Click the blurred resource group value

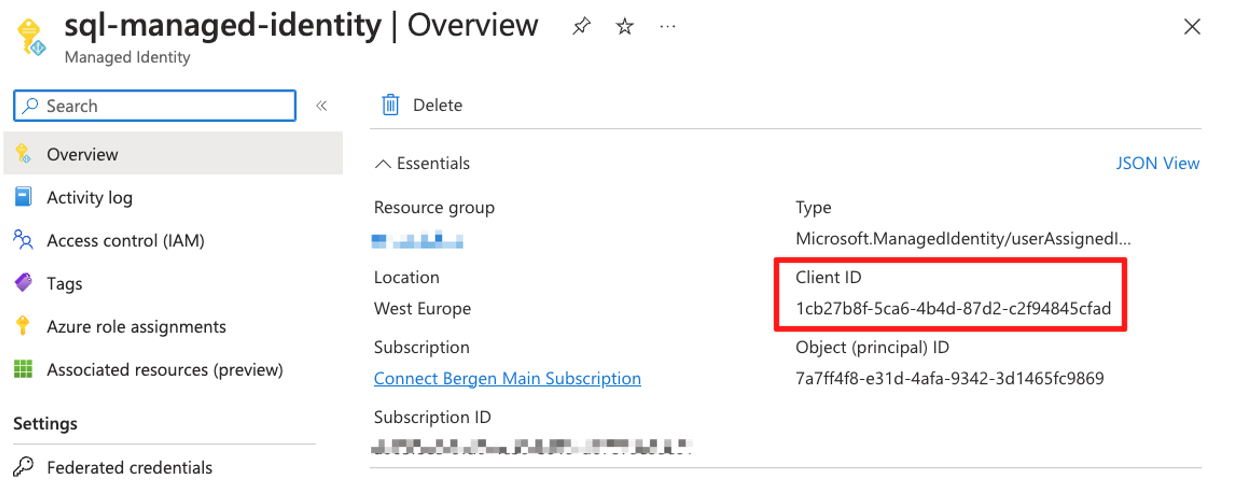417,240
